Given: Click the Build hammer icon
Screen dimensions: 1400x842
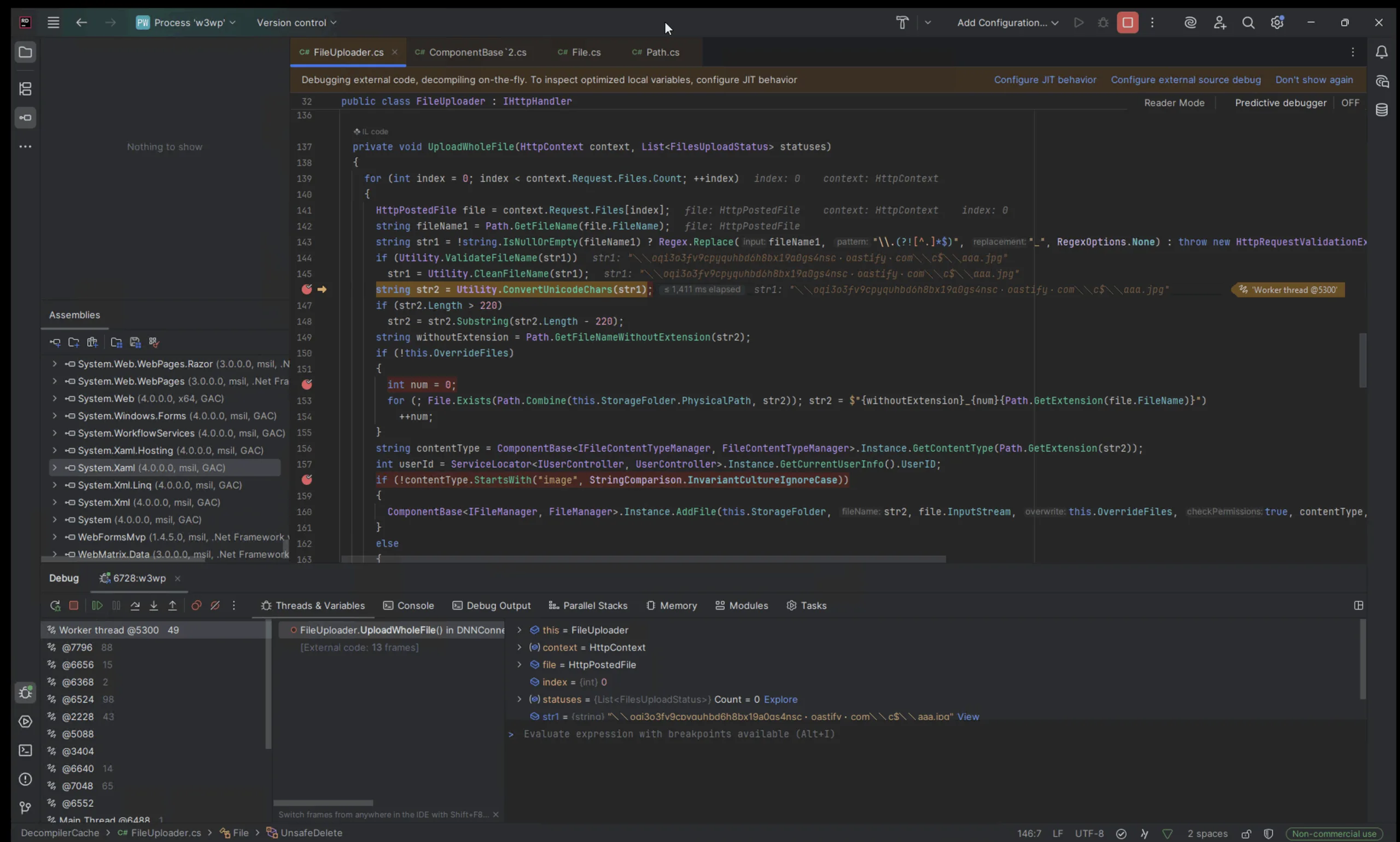Looking at the screenshot, I should tap(902, 23).
